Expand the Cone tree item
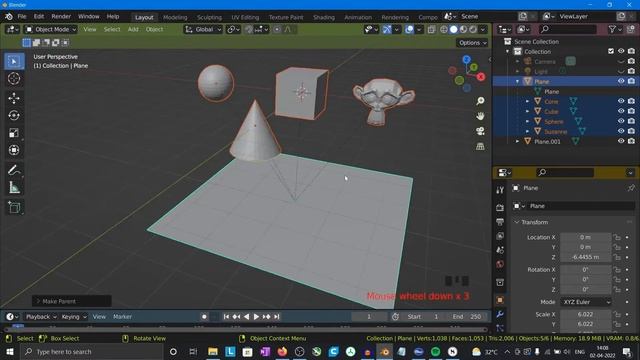640x360 pixels. [x=527, y=101]
